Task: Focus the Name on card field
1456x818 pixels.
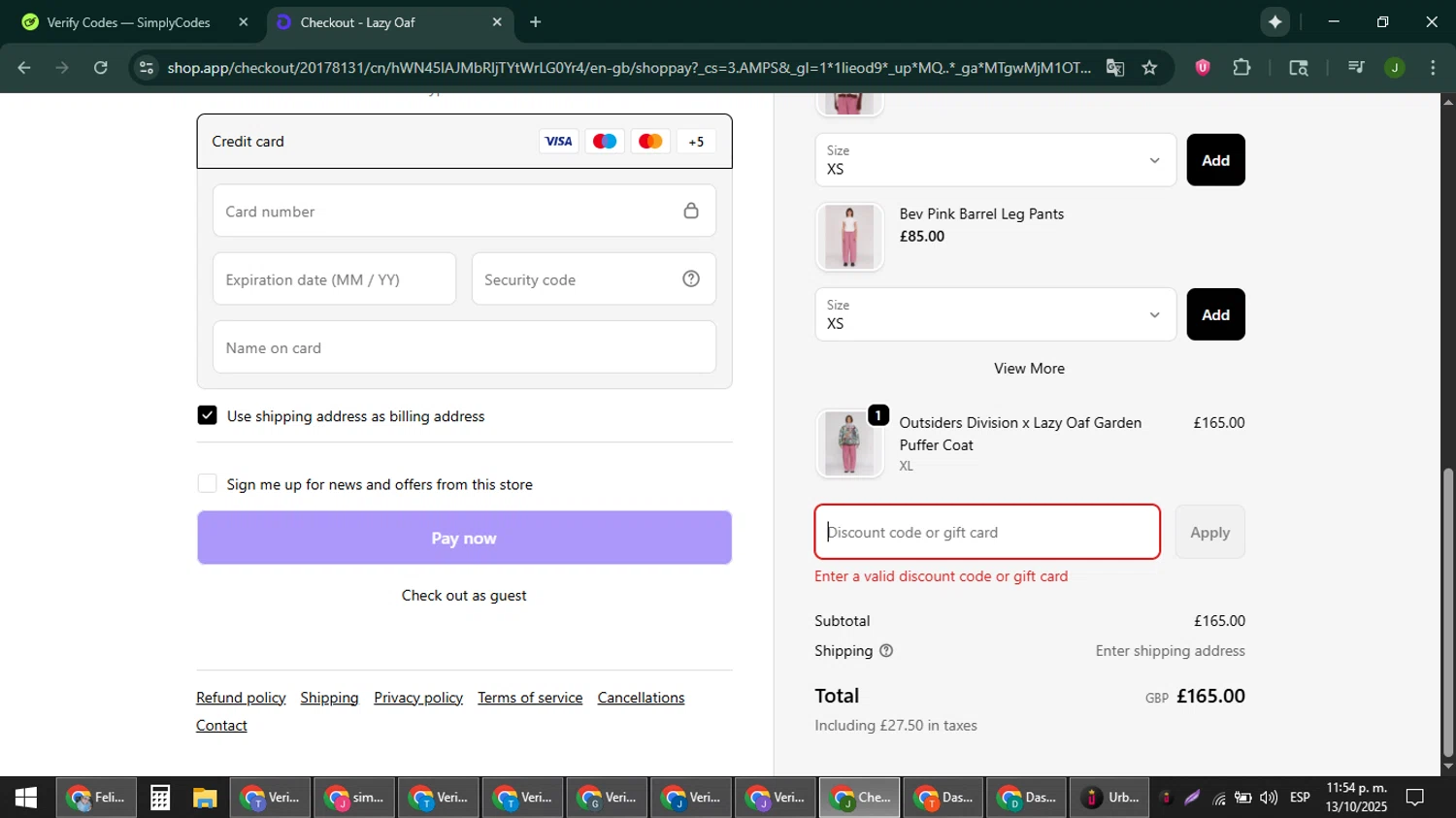Action: pyautogui.click(x=464, y=347)
